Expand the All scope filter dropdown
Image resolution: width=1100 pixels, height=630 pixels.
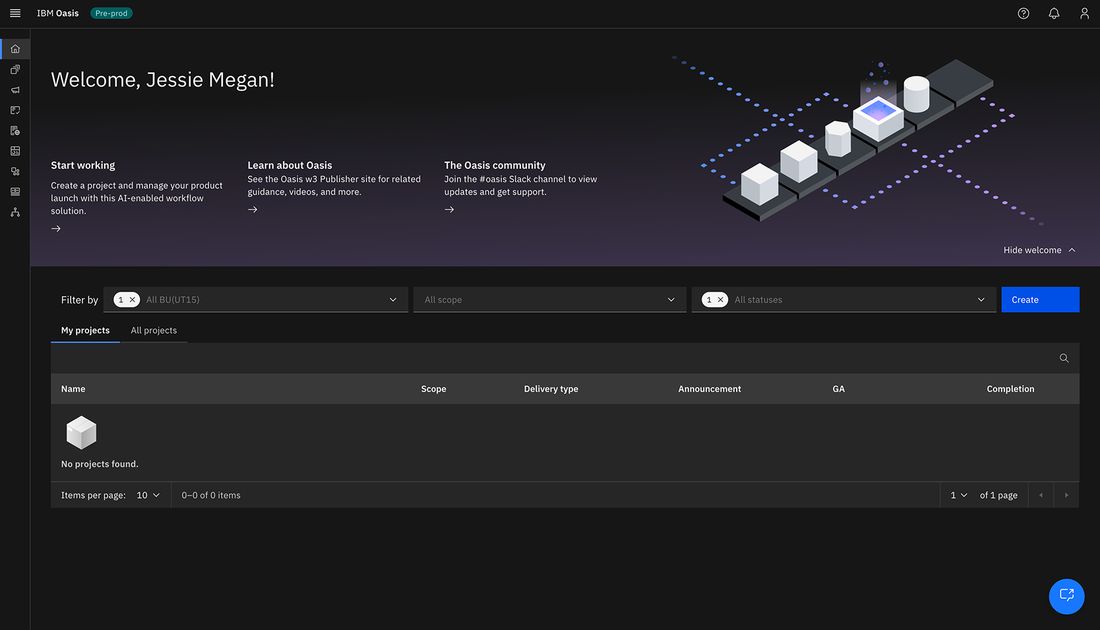point(549,300)
